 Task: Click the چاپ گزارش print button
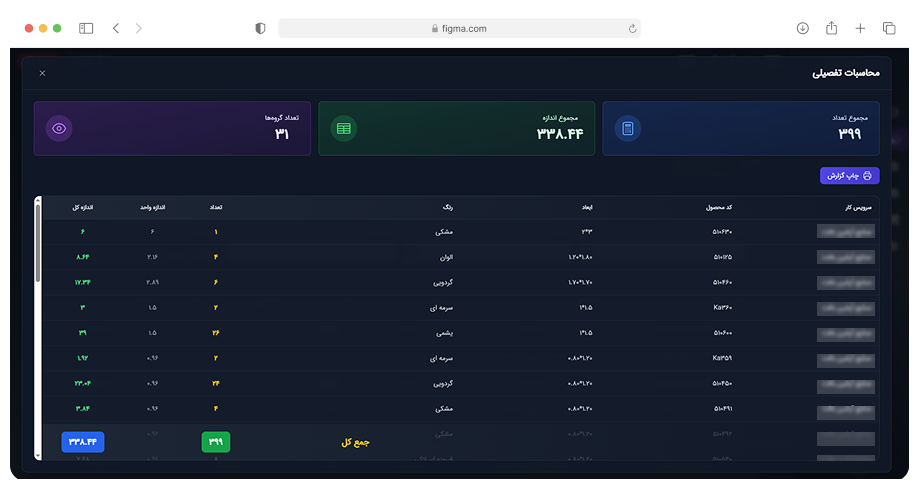pos(849,176)
